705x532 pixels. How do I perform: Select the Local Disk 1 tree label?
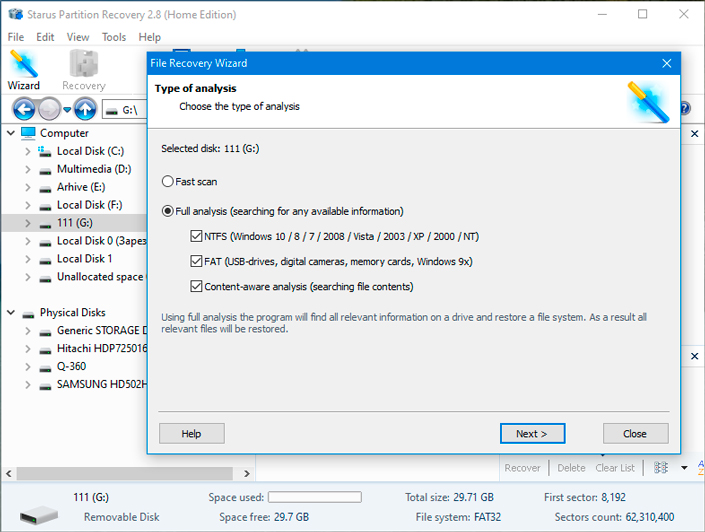tap(85, 259)
